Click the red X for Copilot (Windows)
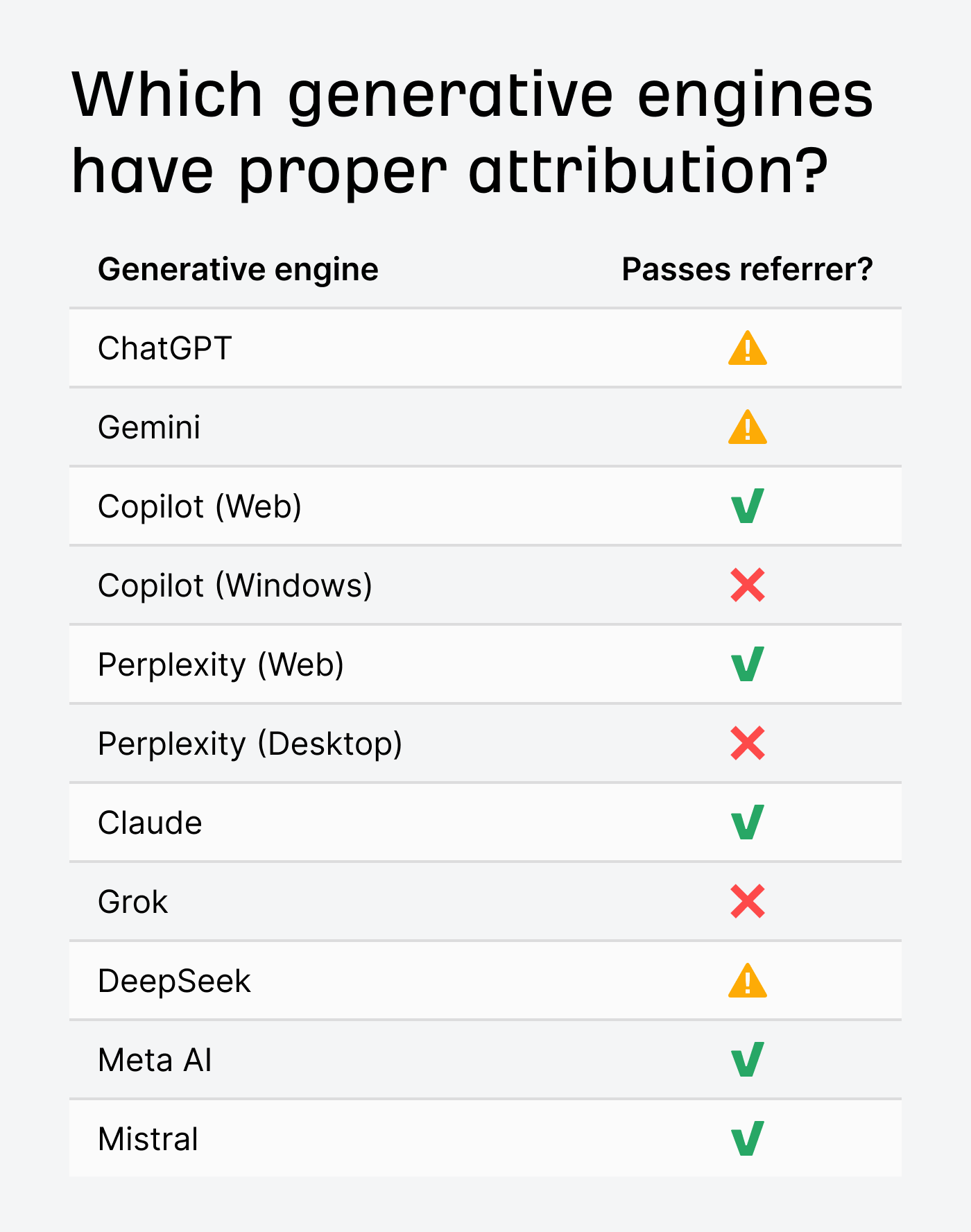The height and width of the screenshot is (1232, 971). [x=747, y=585]
